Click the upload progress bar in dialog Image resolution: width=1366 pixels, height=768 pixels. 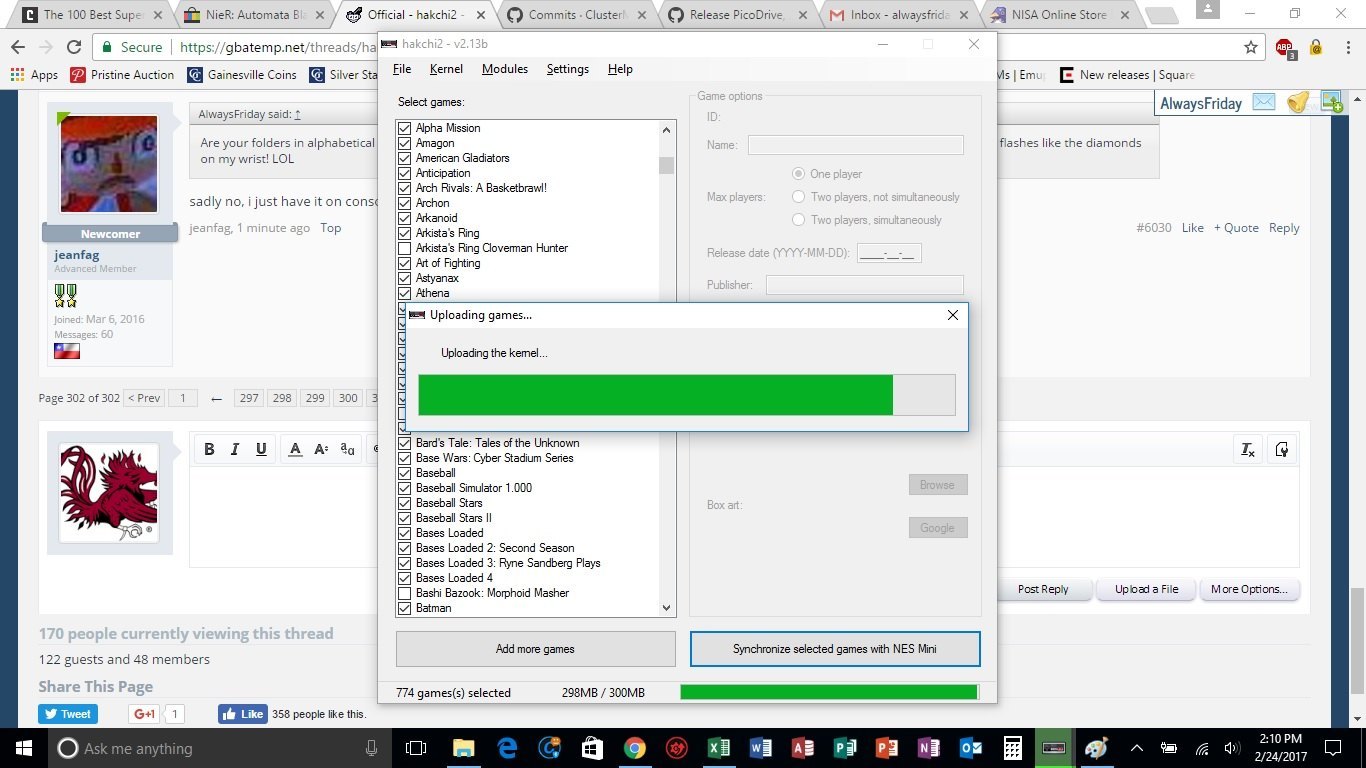coord(687,395)
